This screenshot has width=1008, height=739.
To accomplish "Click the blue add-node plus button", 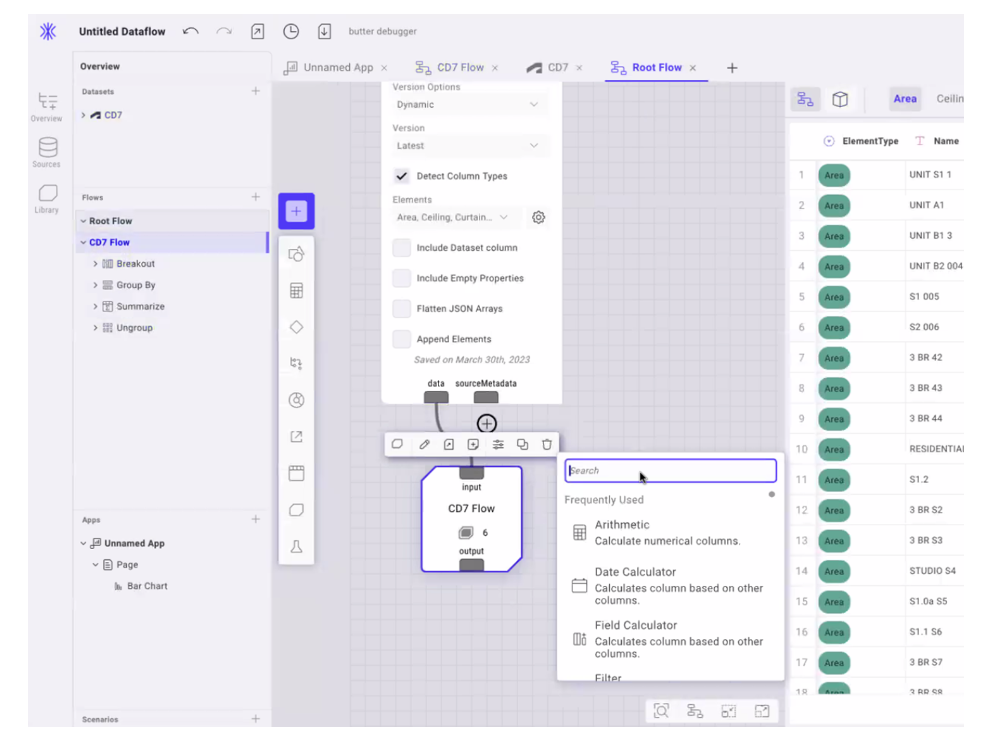I will click(x=296, y=211).
